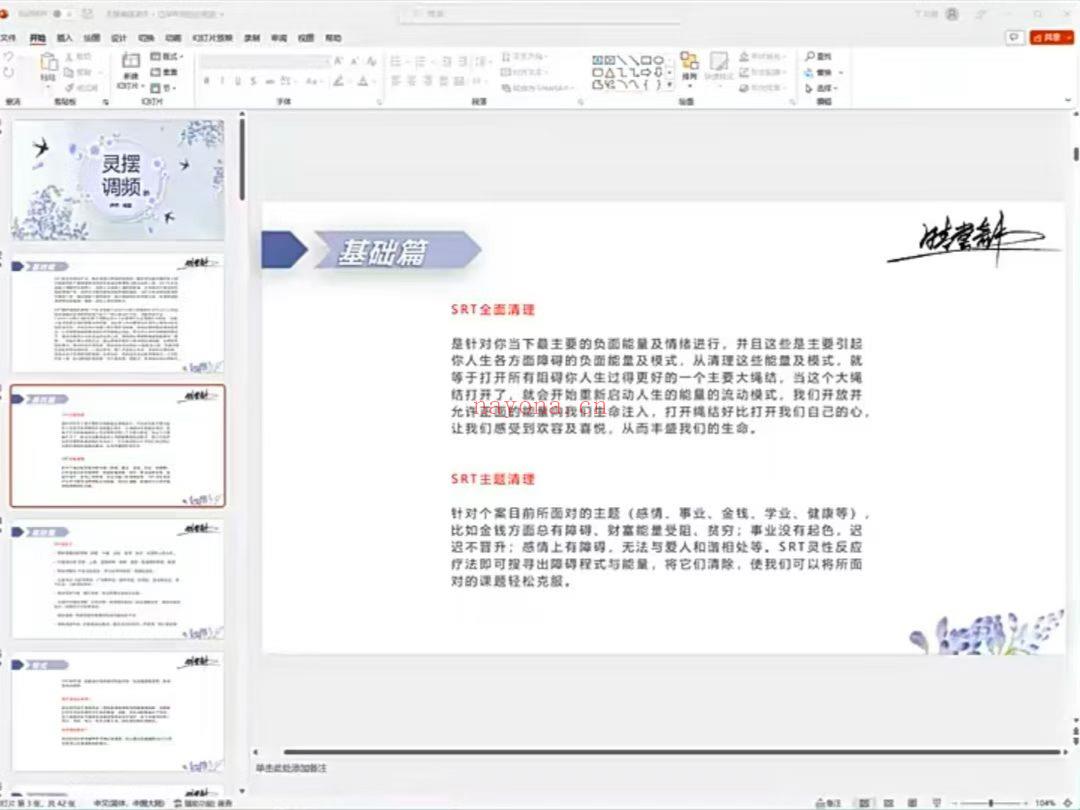This screenshot has height=810, width=1080.
Task: Toggle Bold formatting
Action: coord(207,81)
